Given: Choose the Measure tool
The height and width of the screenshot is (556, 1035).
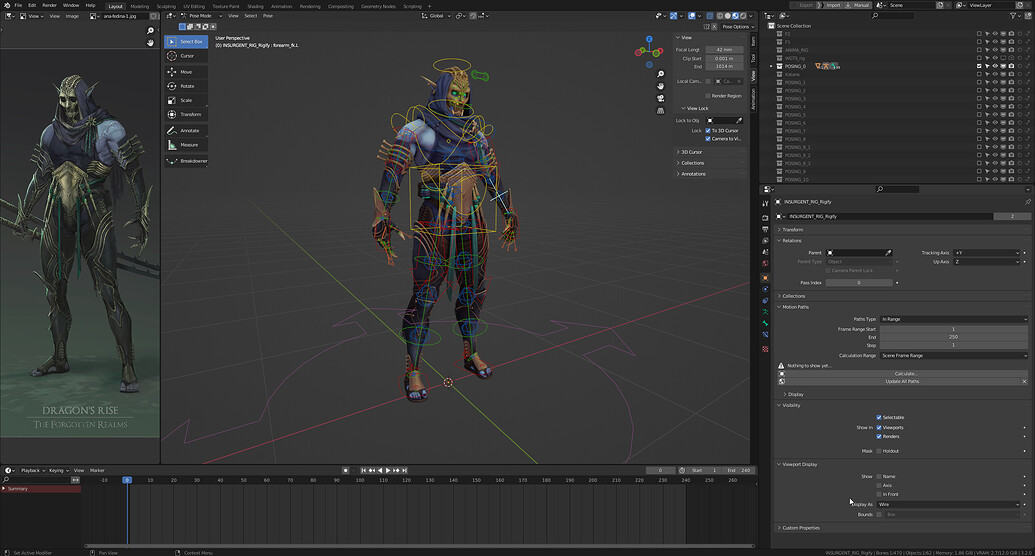Looking at the screenshot, I should pos(186,145).
